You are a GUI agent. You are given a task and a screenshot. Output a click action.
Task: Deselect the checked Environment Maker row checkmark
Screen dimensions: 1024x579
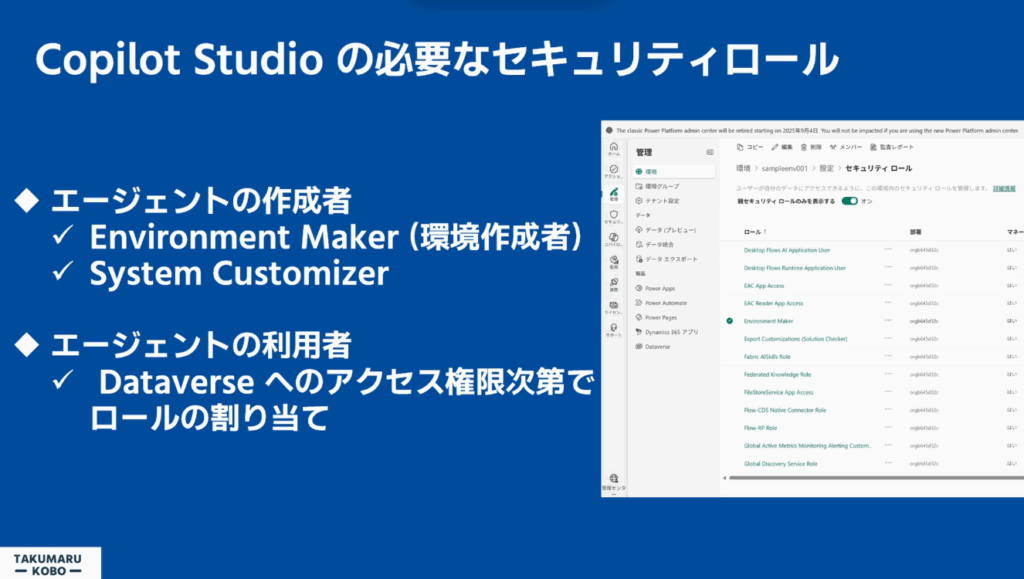[730, 321]
